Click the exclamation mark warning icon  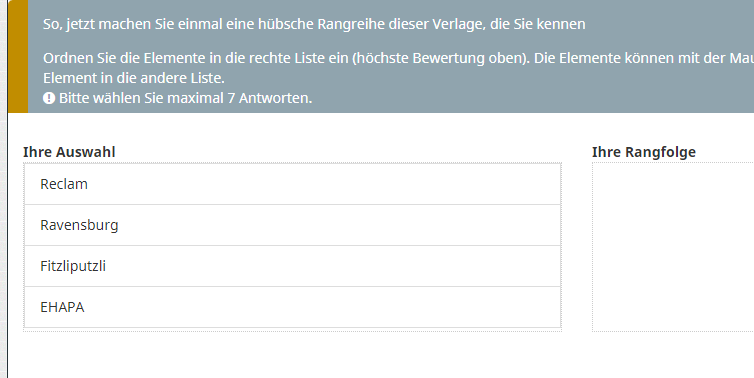49,98
